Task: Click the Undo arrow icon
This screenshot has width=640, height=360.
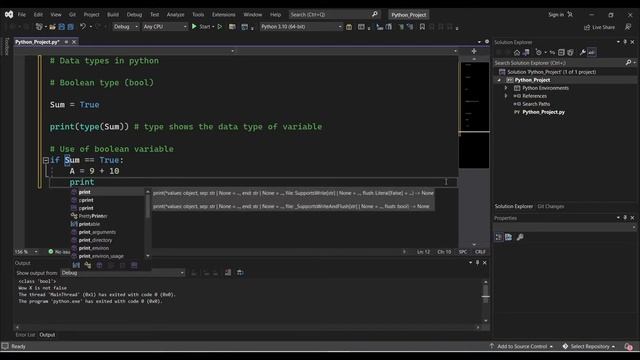Action: point(83,27)
